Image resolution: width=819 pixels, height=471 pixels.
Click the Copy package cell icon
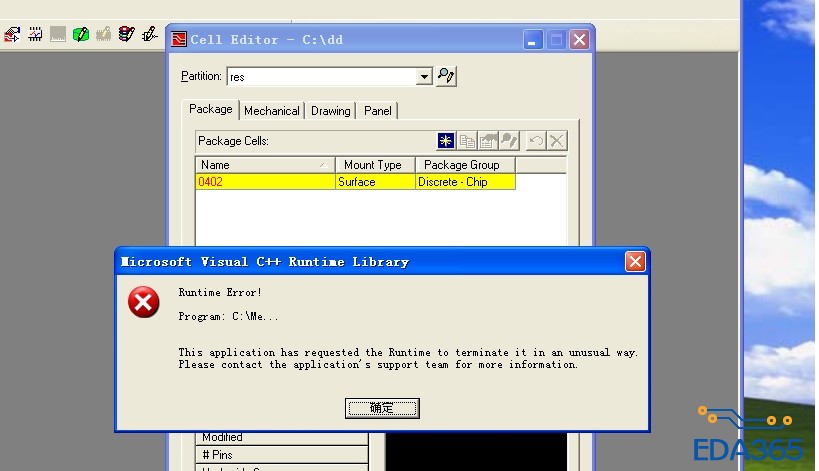[466, 140]
